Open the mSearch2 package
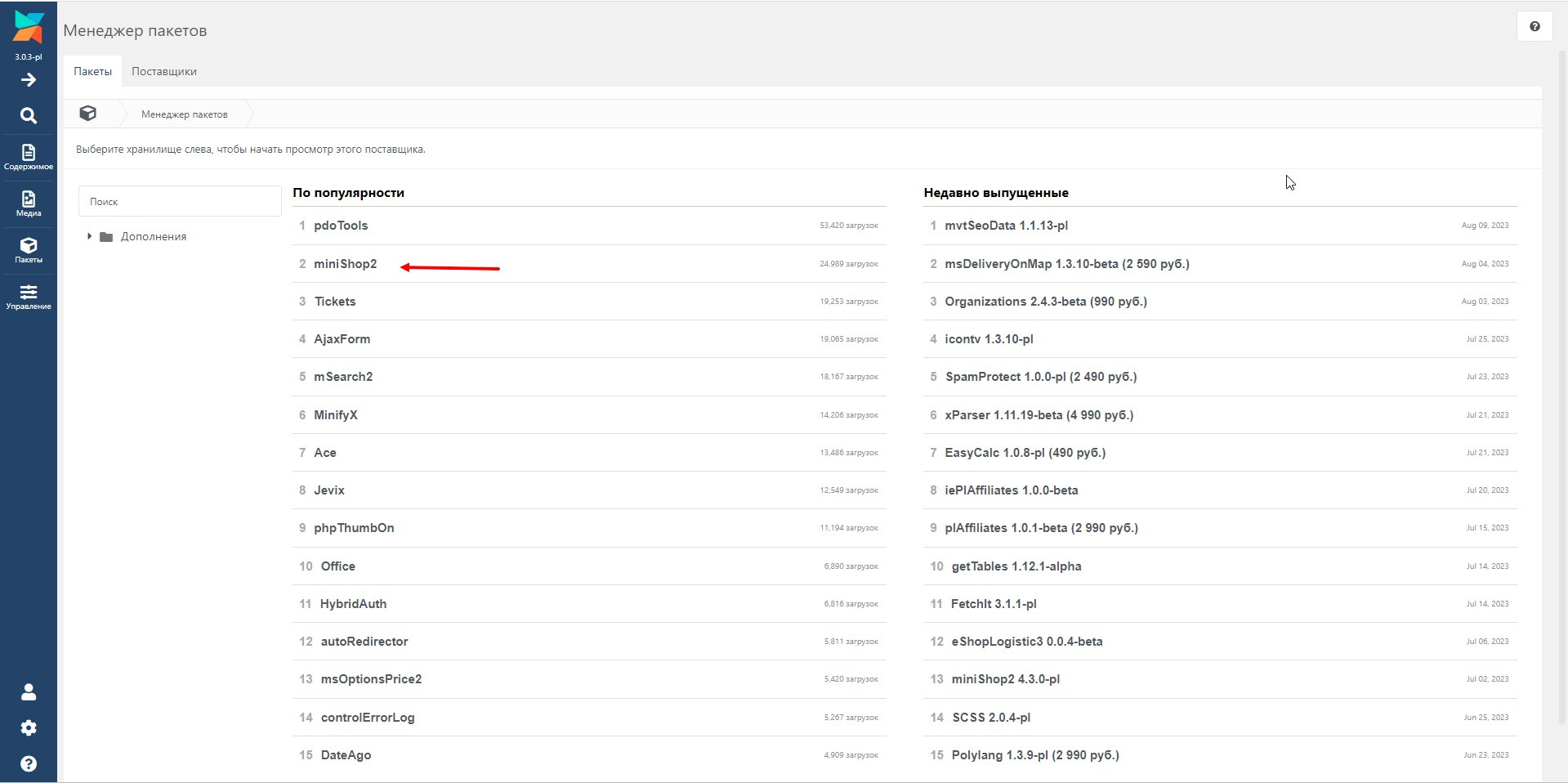The width and height of the screenshot is (1568, 783). tap(343, 377)
